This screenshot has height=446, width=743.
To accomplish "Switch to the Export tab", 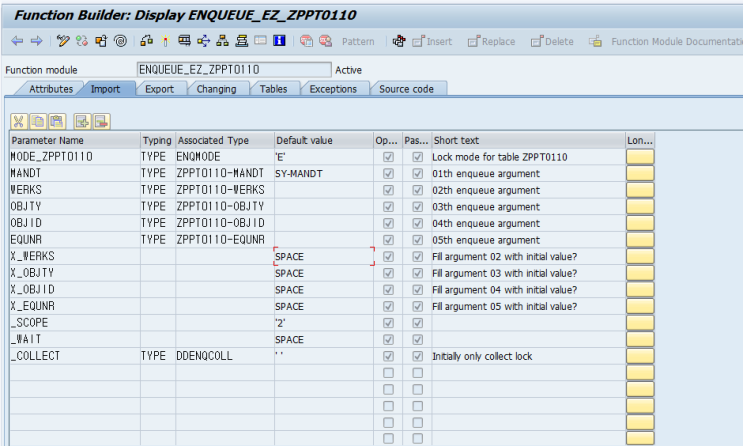I will coord(159,89).
